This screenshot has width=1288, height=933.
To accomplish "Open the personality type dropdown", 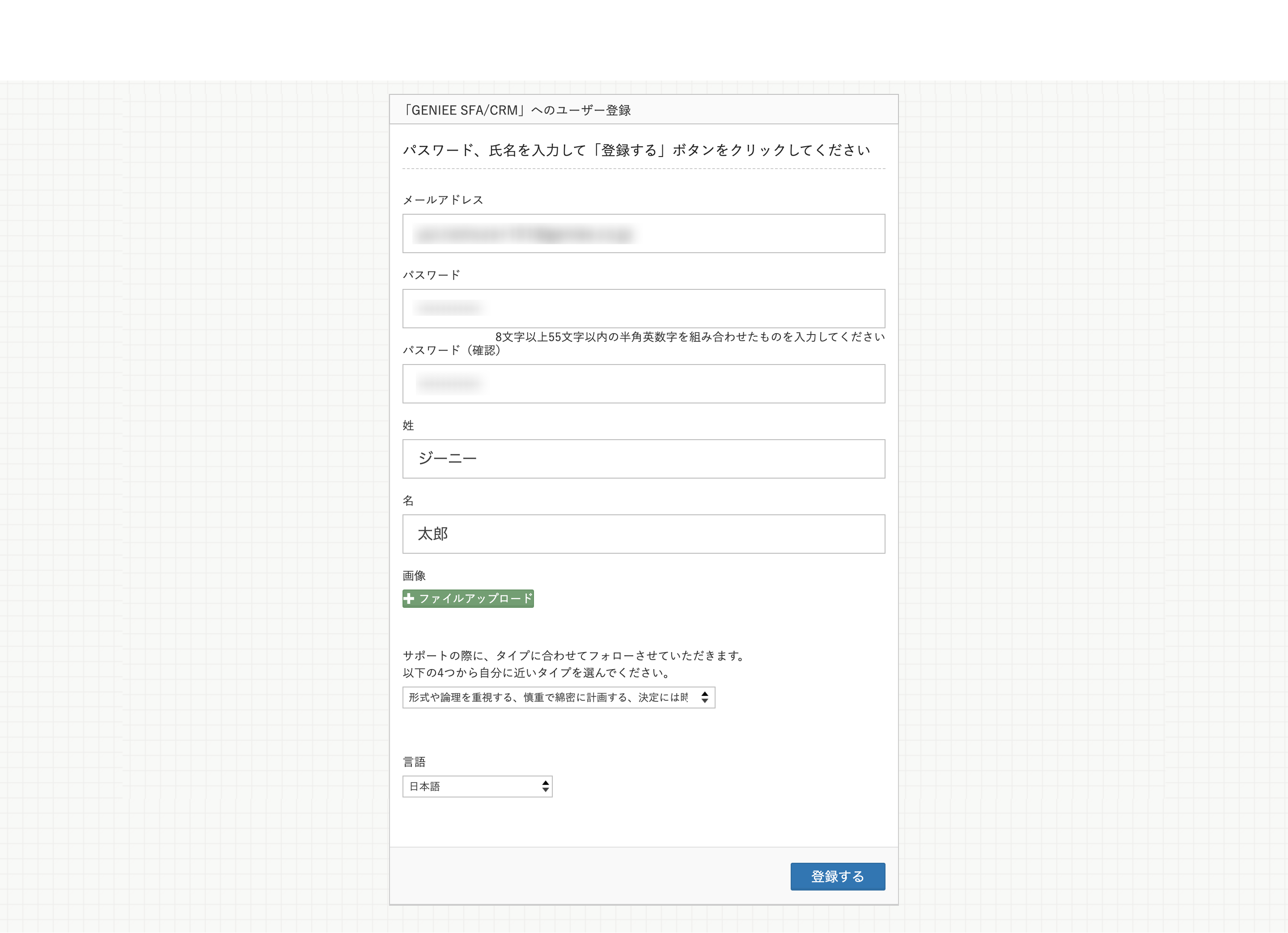I will [x=558, y=697].
